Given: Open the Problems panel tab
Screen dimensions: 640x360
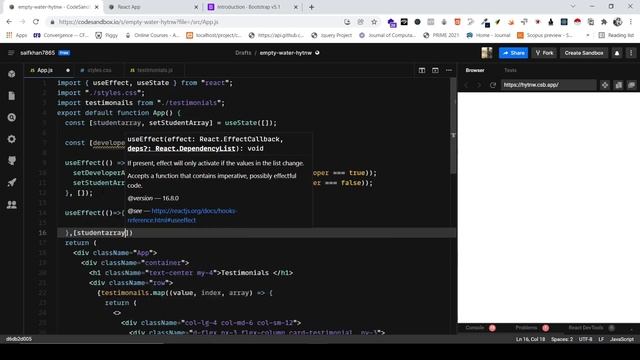Looking at the screenshot, I should 526,328.
